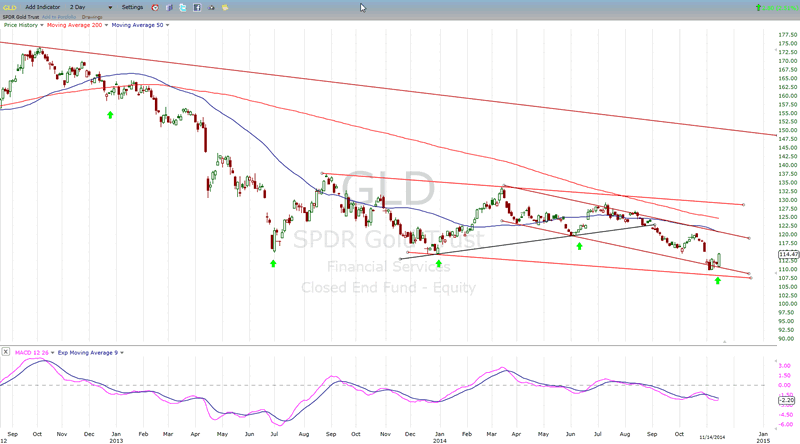Click the -6.00 MACD axis label
This screenshot has height=444, width=800.
pos(786,425)
